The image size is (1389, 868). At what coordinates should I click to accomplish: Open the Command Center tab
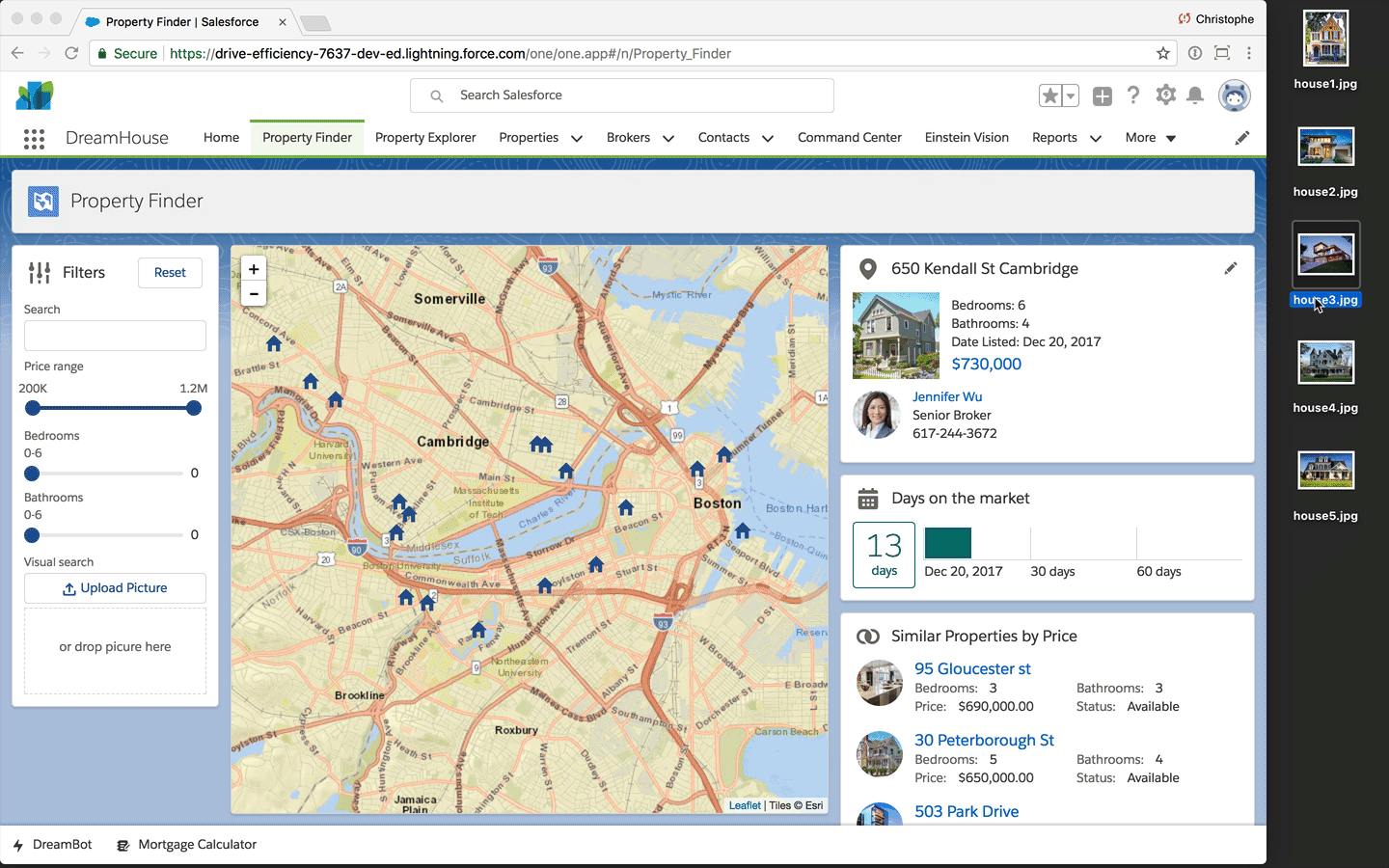pos(850,138)
